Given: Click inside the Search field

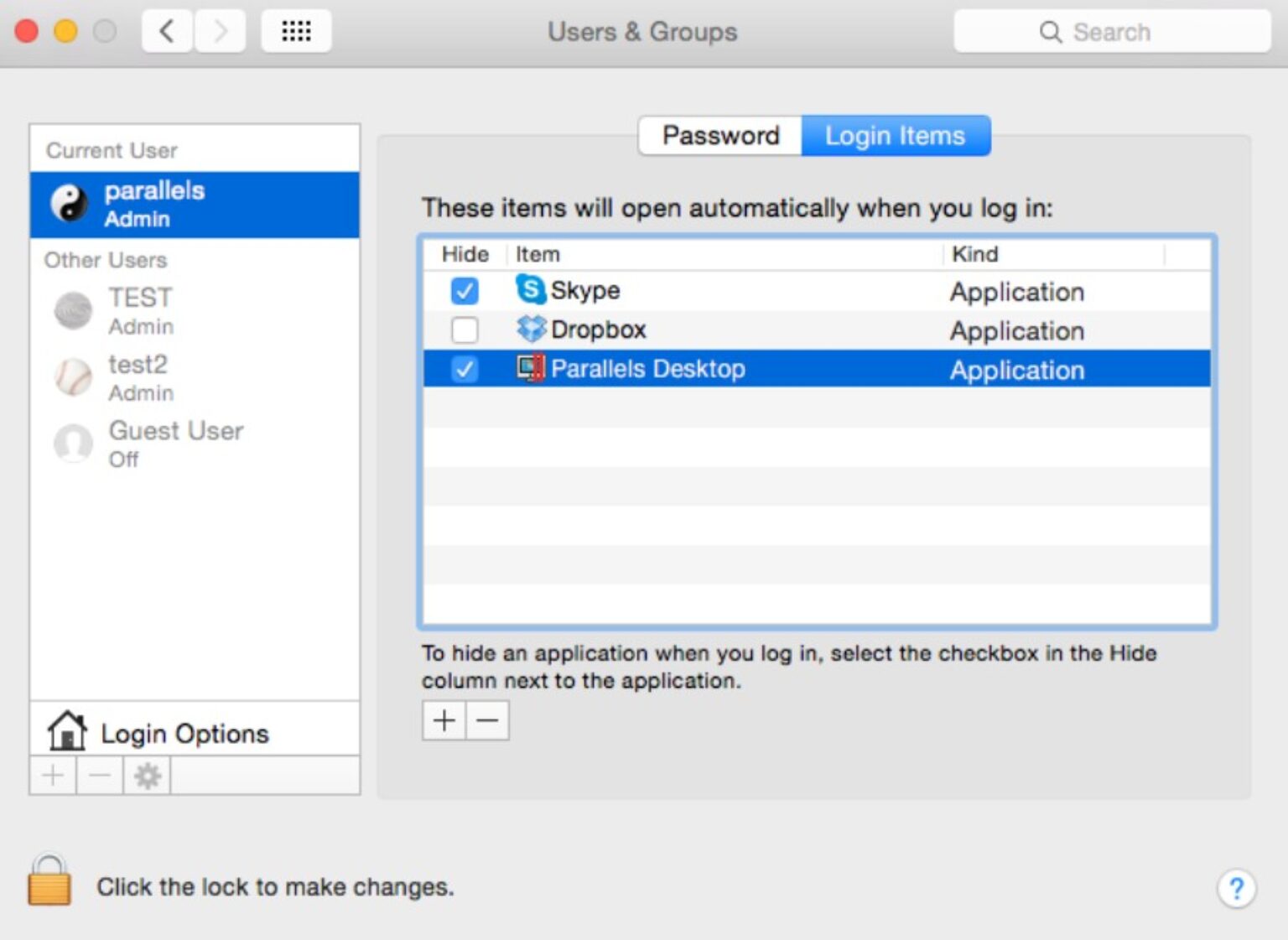Looking at the screenshot, I should 1115,31.
